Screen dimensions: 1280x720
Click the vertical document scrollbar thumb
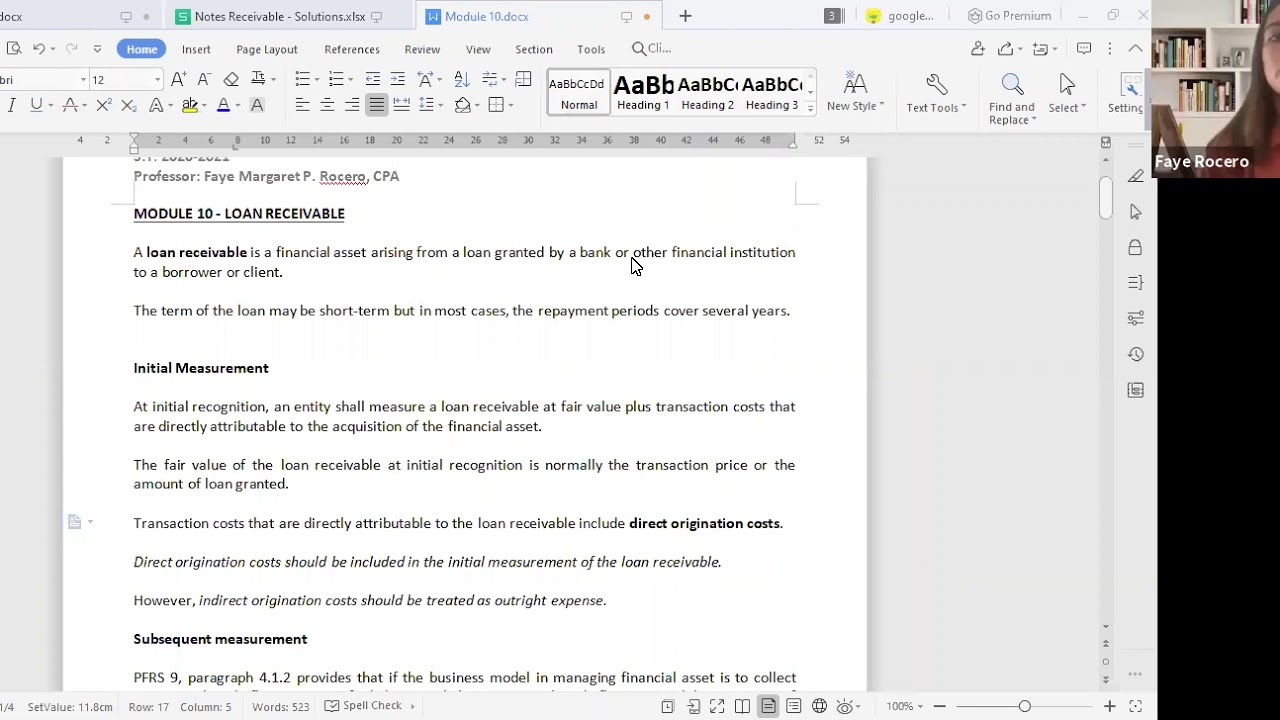coord(1105,196)
